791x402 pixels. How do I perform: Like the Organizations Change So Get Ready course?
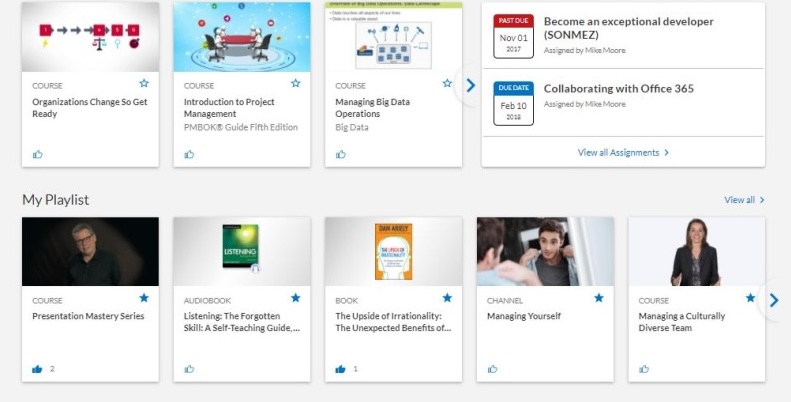(x=38, y=154)
